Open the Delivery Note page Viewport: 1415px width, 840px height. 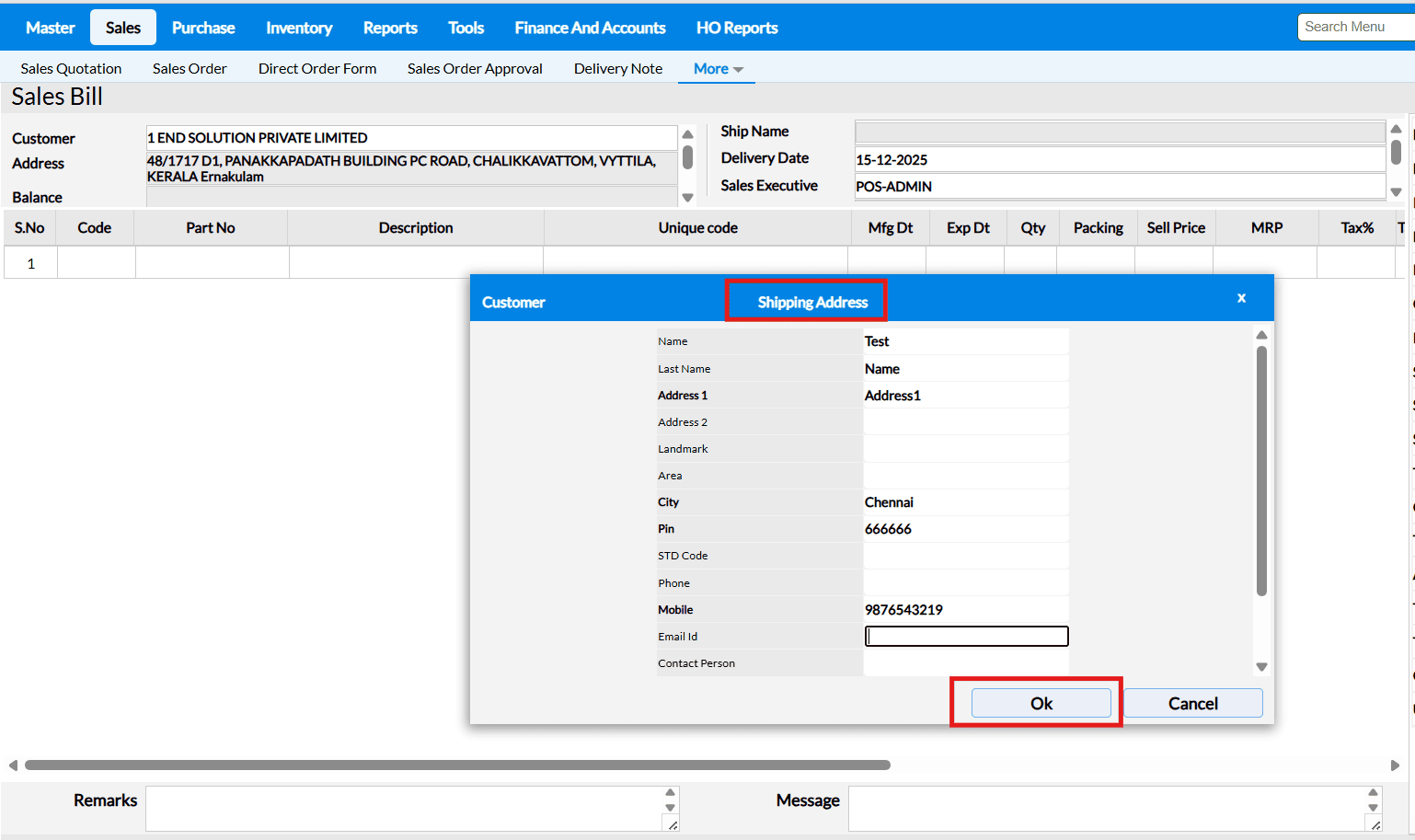(x=617, y=69)
